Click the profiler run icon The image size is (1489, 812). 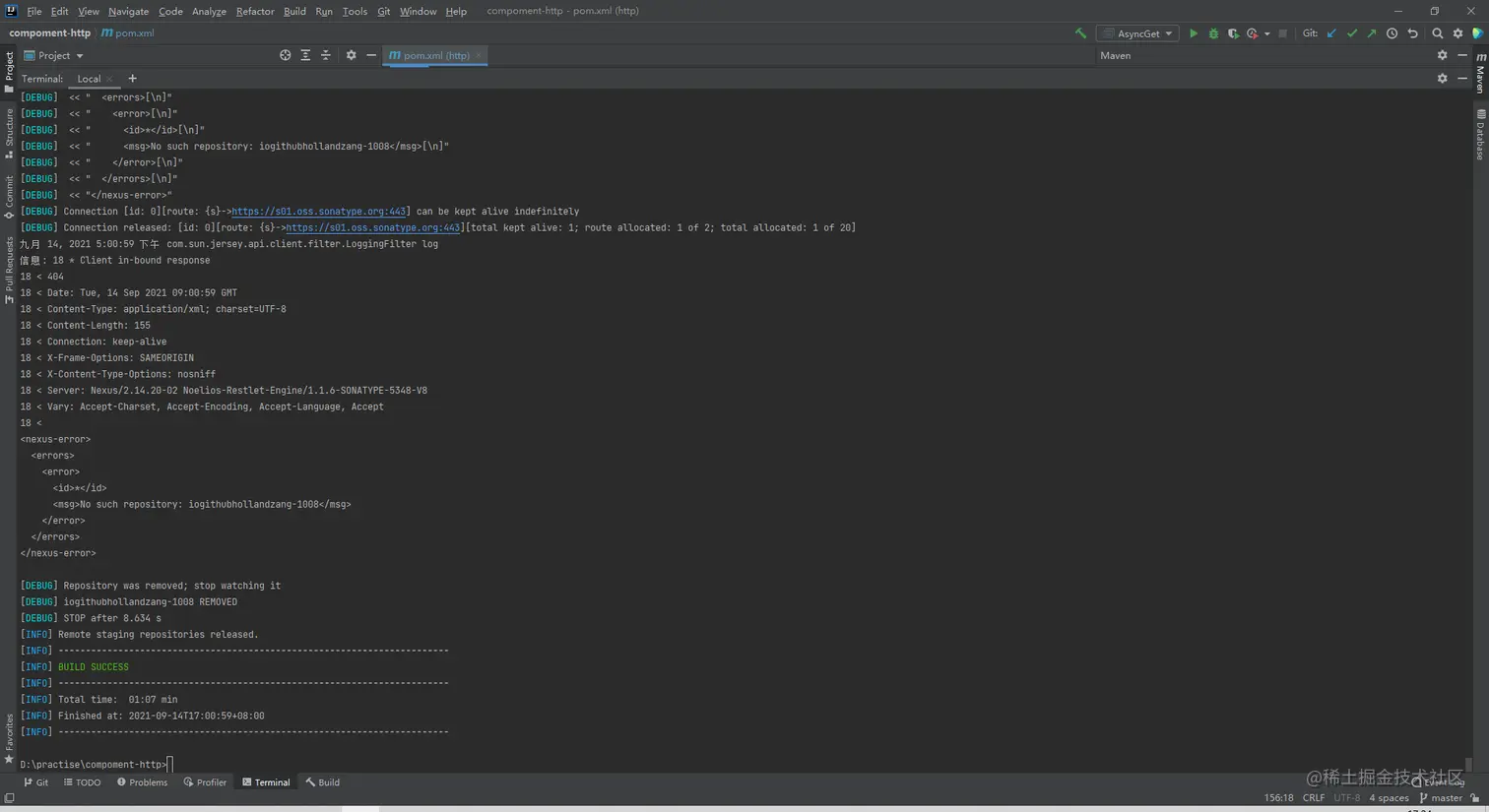1252,33
